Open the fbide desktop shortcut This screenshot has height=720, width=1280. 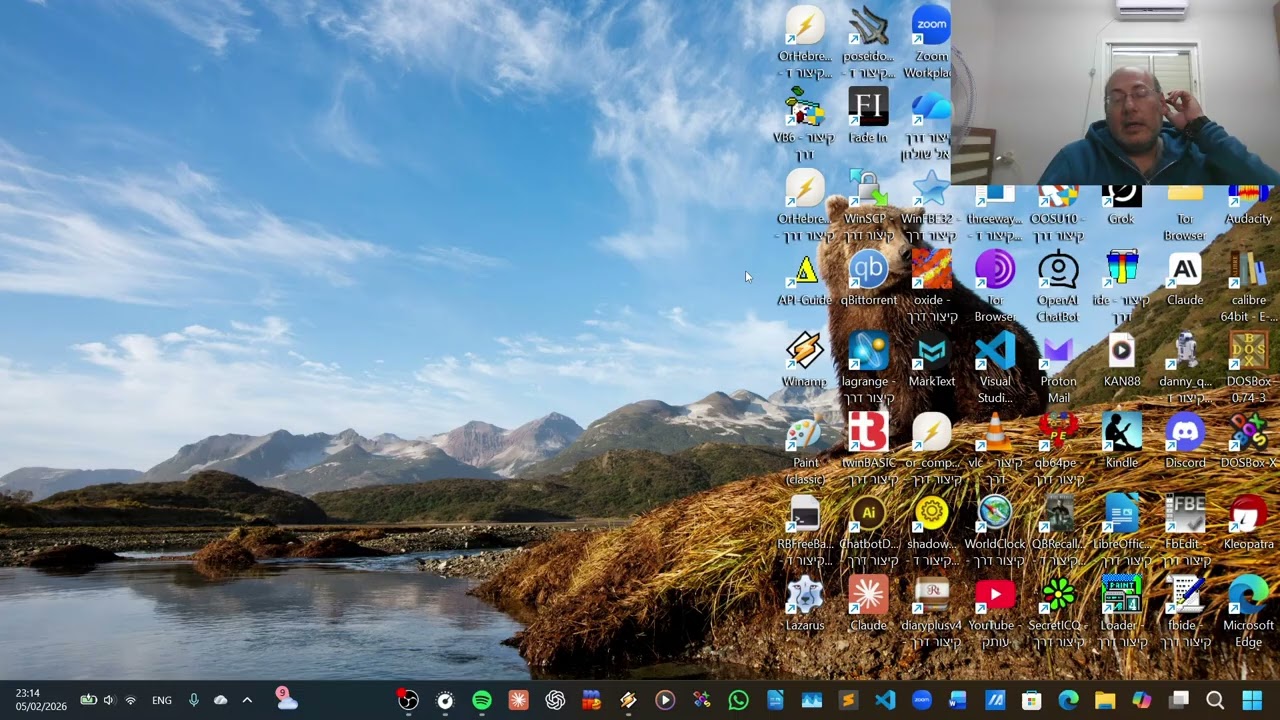[1185, 610]
